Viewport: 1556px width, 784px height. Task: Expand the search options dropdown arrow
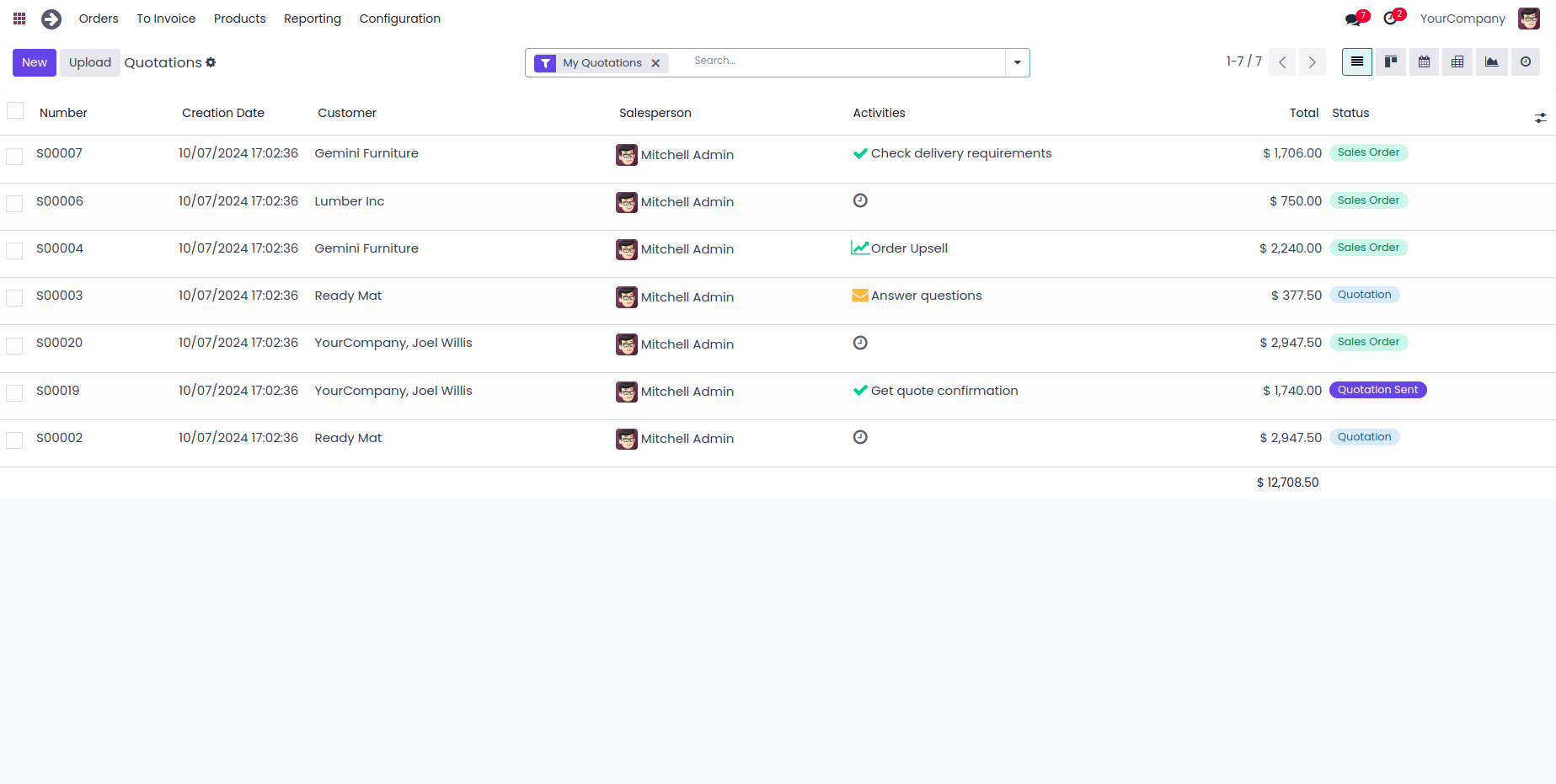[1018, 62]
